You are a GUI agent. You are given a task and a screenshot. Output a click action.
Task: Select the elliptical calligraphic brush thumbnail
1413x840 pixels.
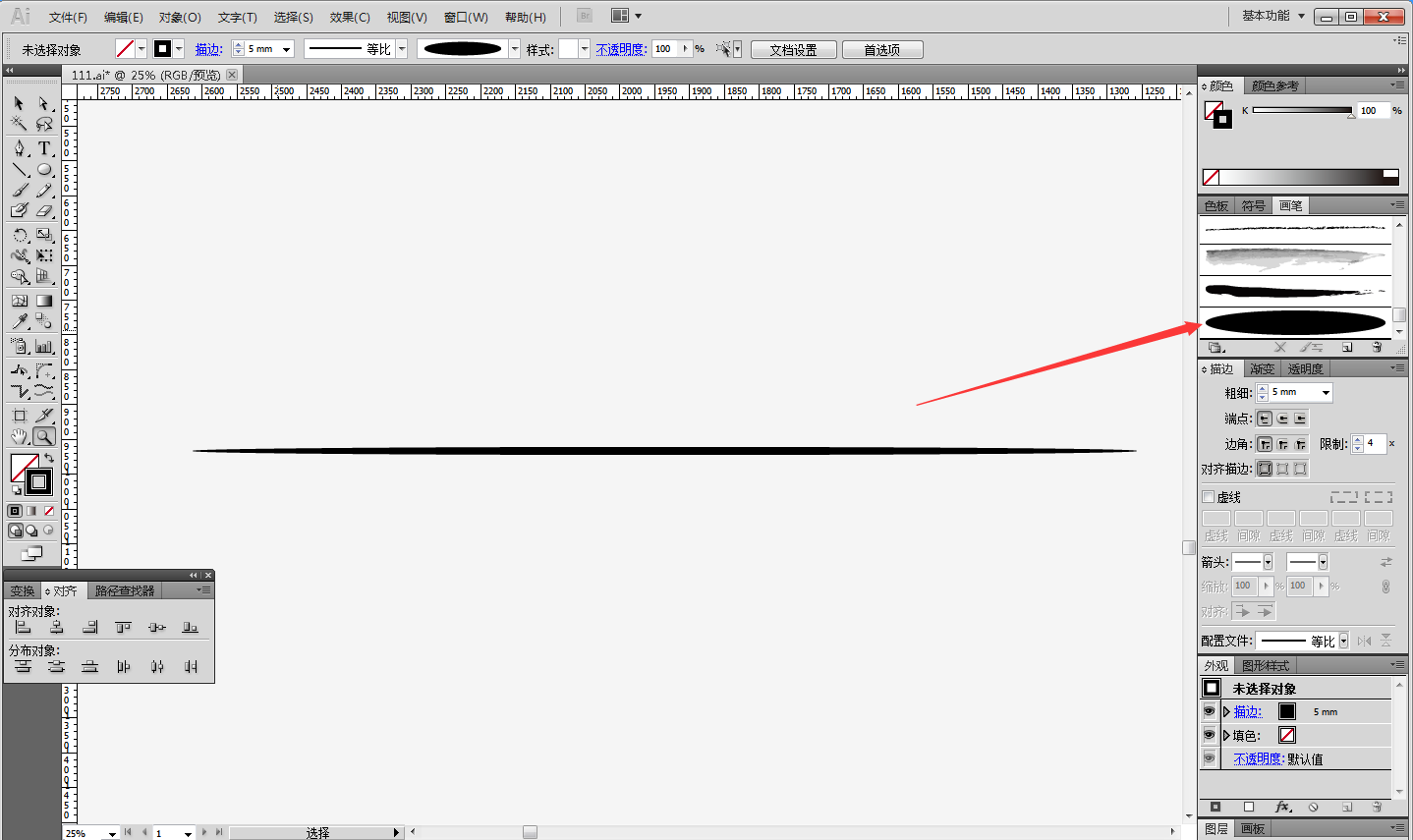pyautogui.click(x=1295, y=321)
